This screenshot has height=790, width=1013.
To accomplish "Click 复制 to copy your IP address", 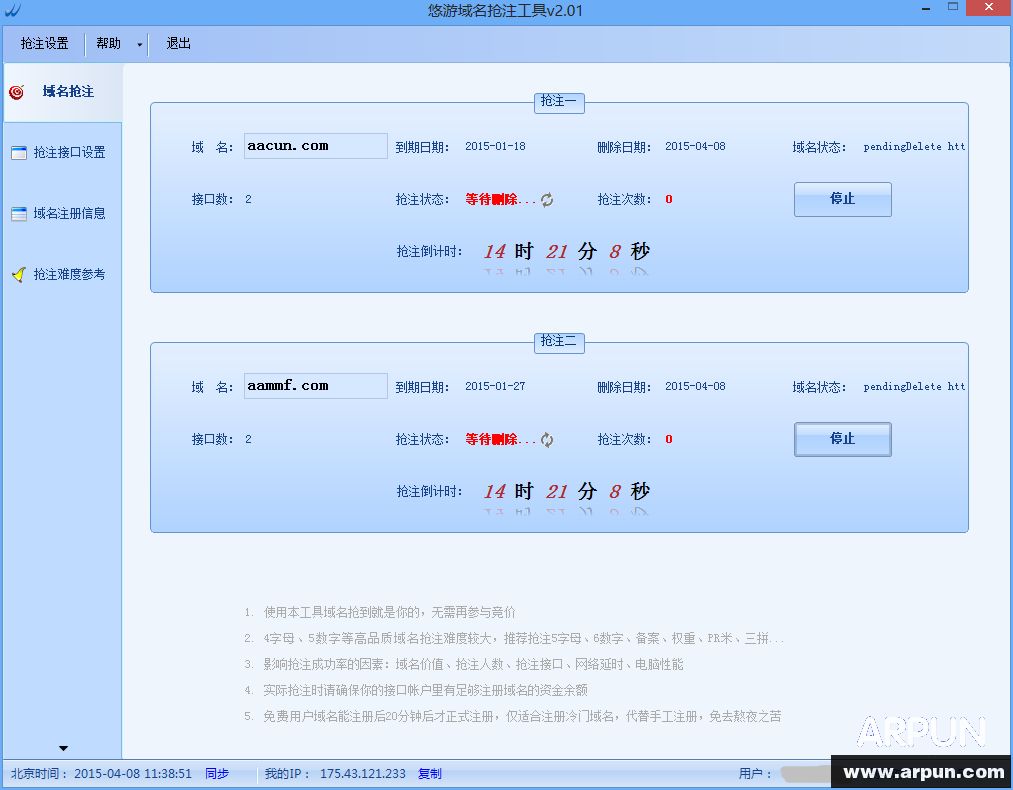I will click(429, 773).
